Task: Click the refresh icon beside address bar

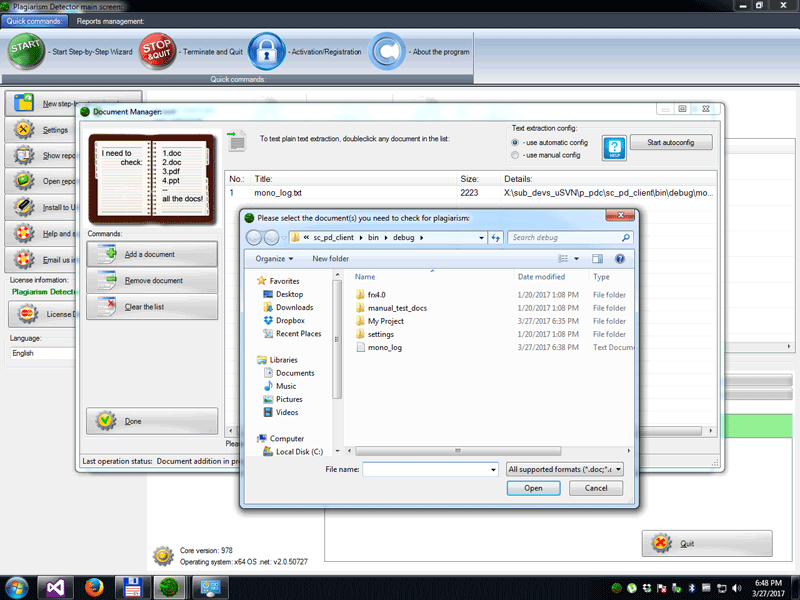Action: [495, 238]
